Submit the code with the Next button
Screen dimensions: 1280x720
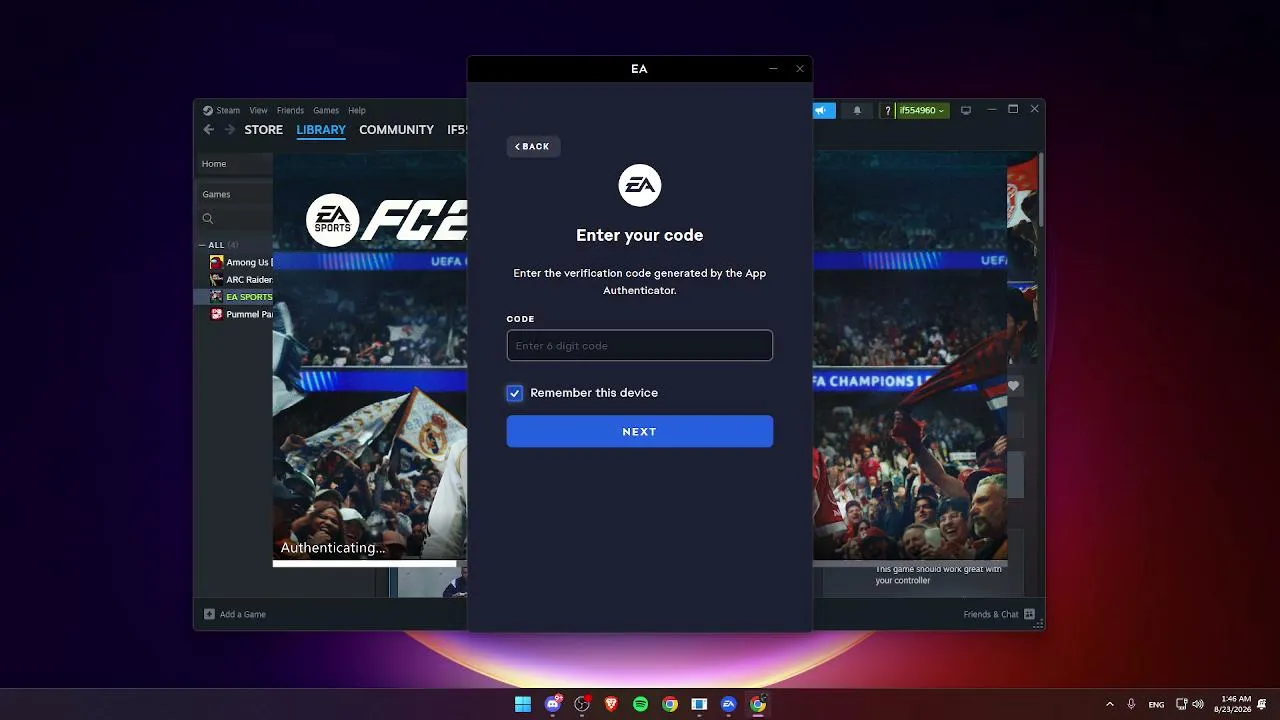pos(640,431)
